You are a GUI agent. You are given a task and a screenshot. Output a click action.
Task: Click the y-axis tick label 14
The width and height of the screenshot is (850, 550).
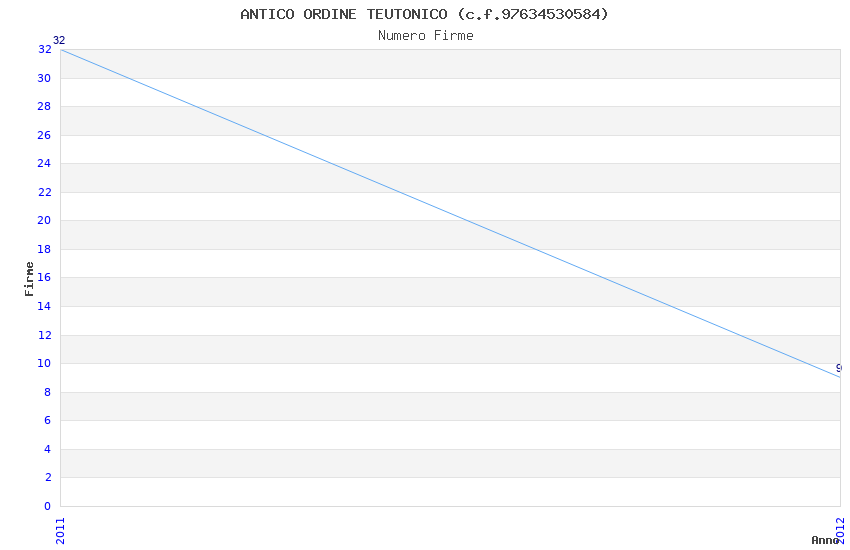[x=44, y=306]
